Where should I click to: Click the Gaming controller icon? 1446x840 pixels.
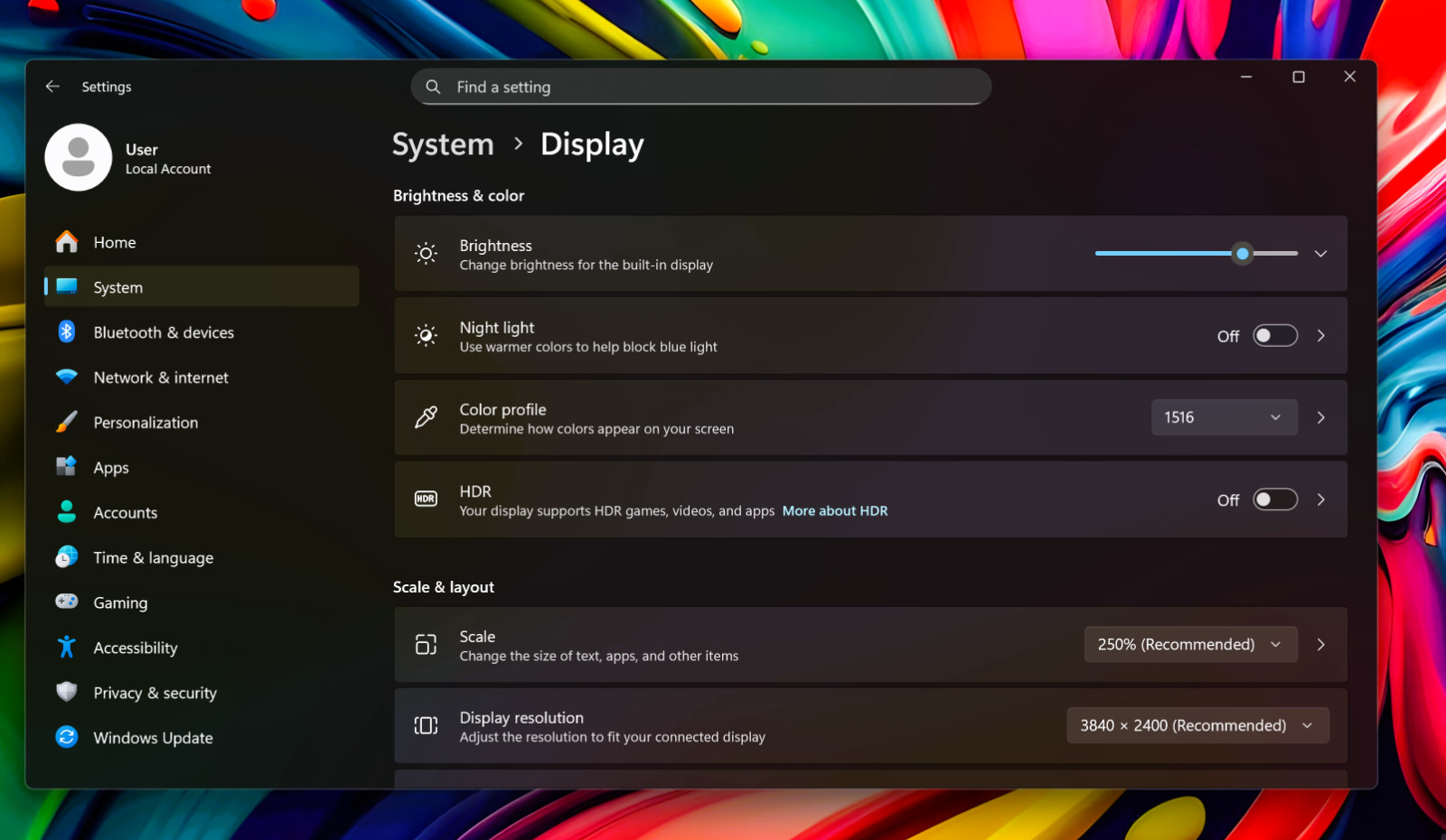67,602
